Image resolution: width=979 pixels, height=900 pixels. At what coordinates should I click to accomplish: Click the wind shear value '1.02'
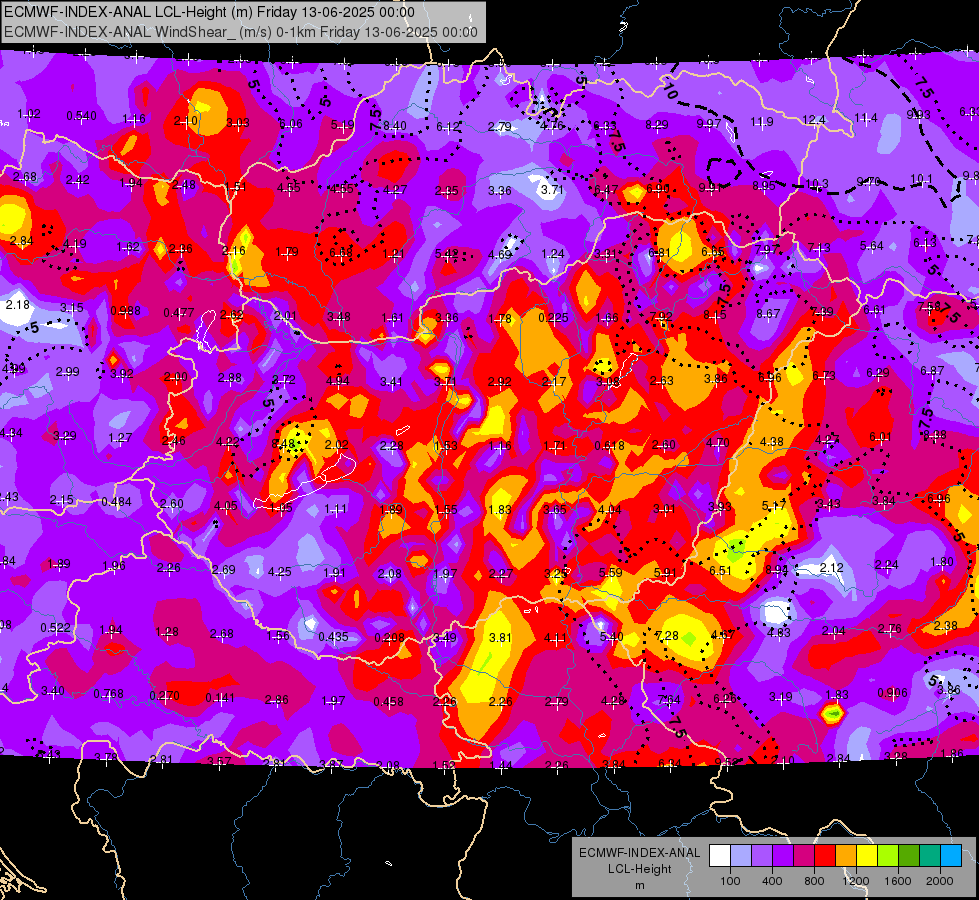[29, 114]
